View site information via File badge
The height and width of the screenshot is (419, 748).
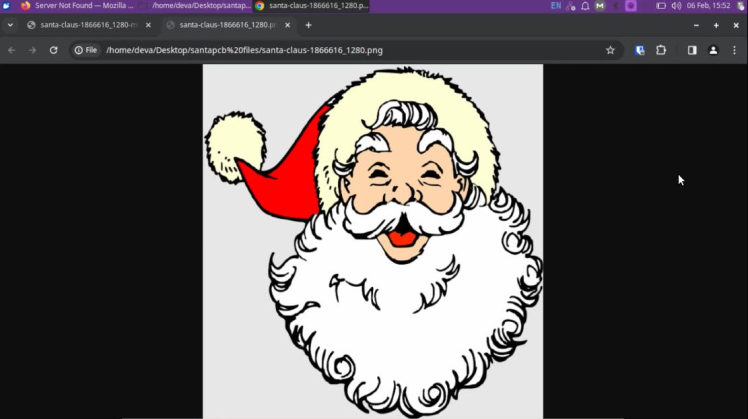86,50
